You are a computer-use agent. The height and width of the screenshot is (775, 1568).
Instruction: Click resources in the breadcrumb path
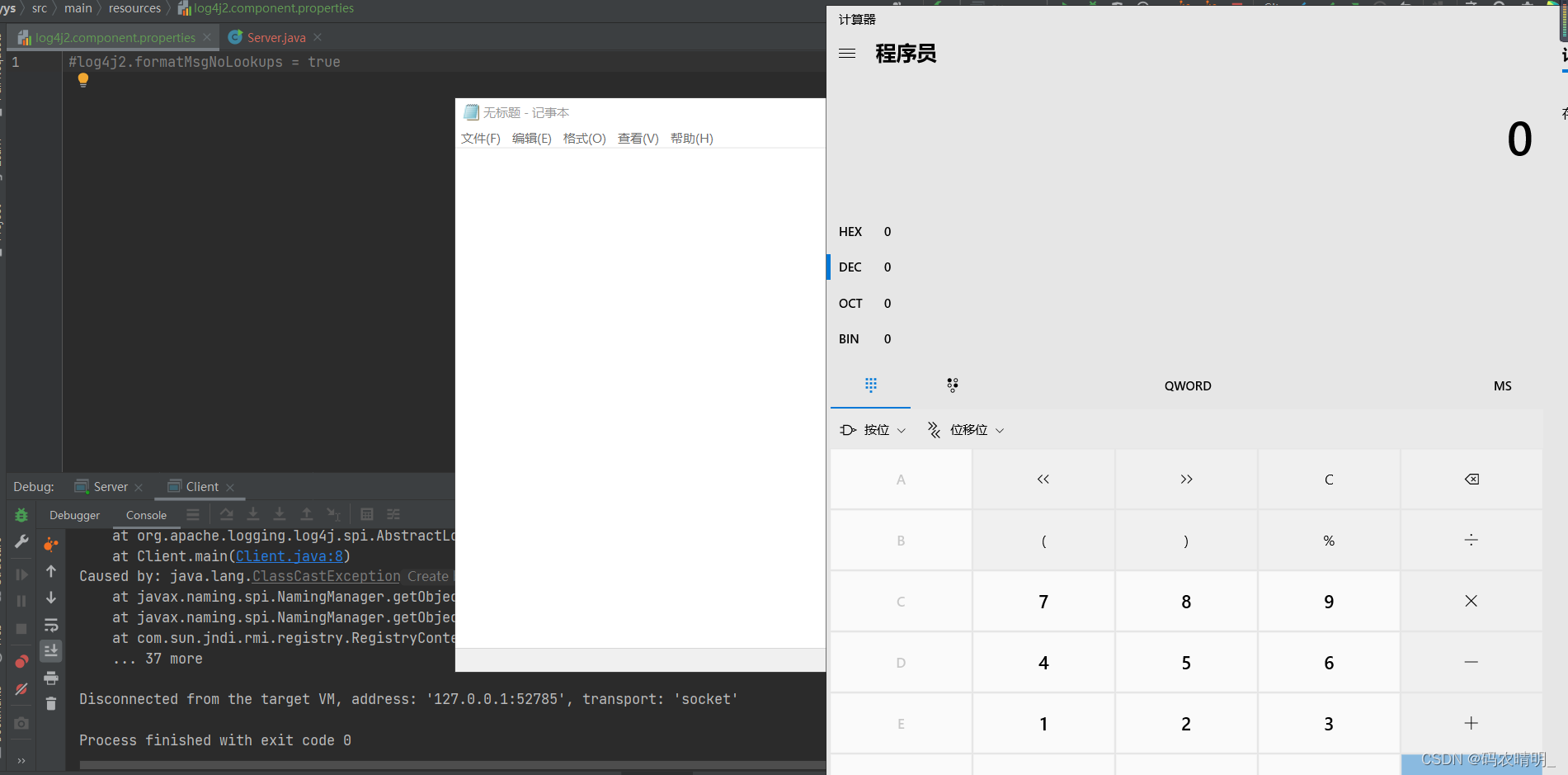coord(134,8)
